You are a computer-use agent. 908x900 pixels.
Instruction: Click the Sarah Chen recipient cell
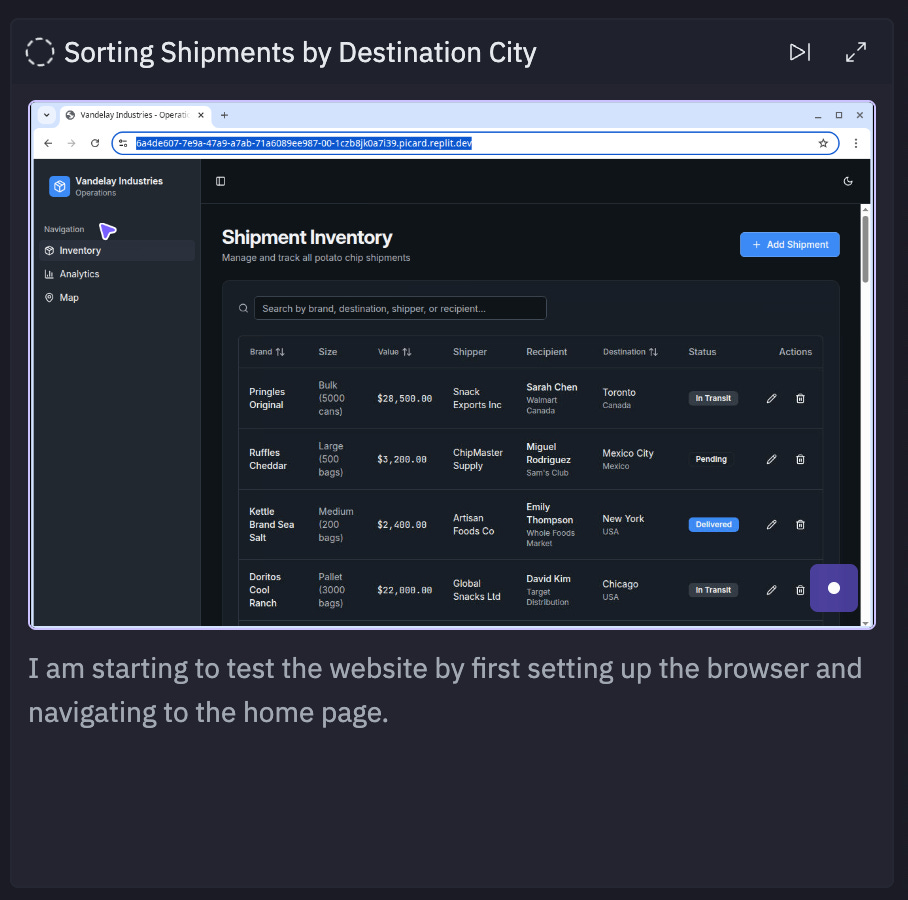551,398
